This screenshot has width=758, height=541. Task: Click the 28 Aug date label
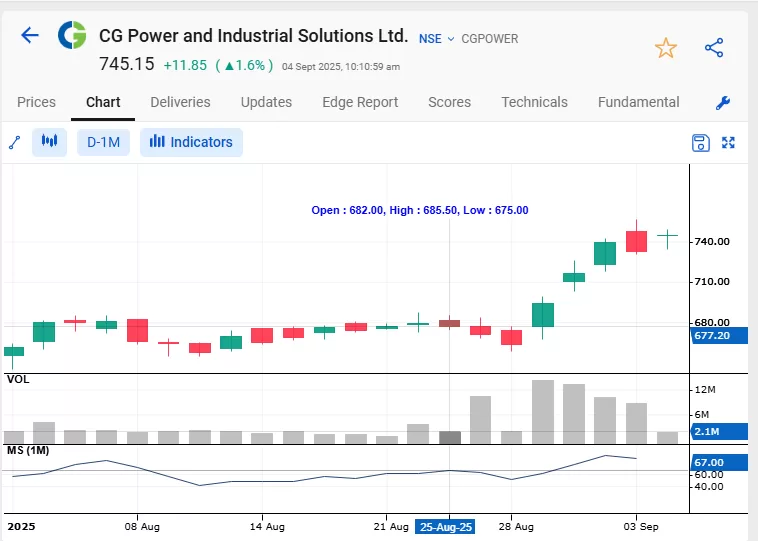click(x=516, y=526)
